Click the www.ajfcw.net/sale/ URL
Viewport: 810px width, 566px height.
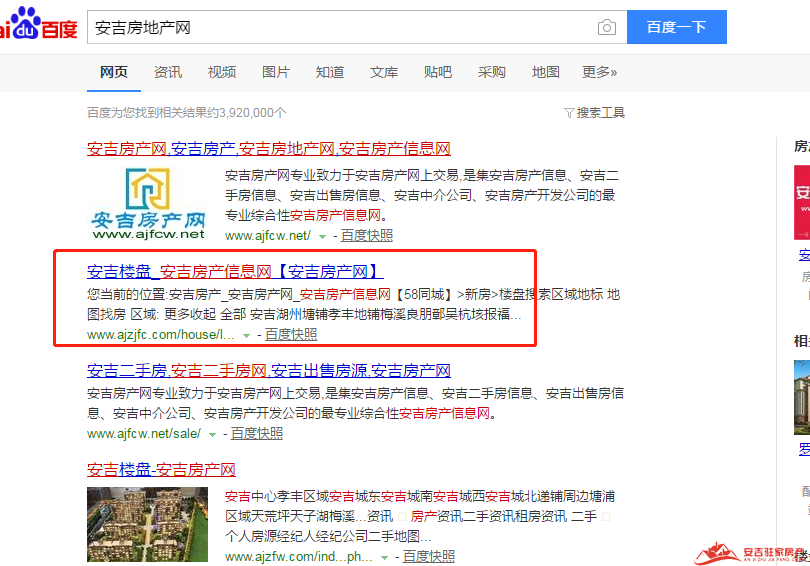[144, 434]
